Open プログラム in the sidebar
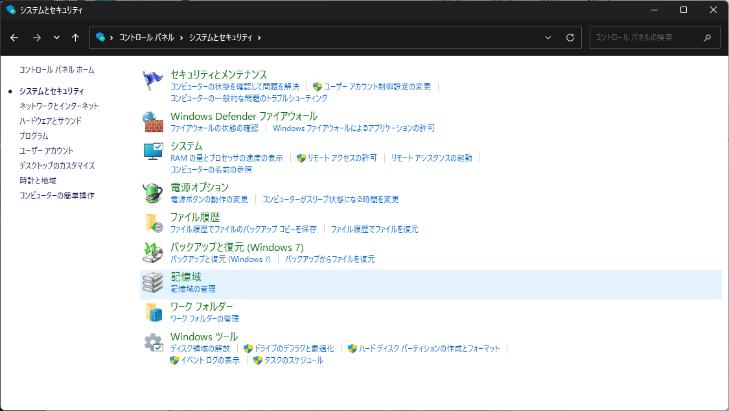729x411 pixels. click(x=33, y=136)
